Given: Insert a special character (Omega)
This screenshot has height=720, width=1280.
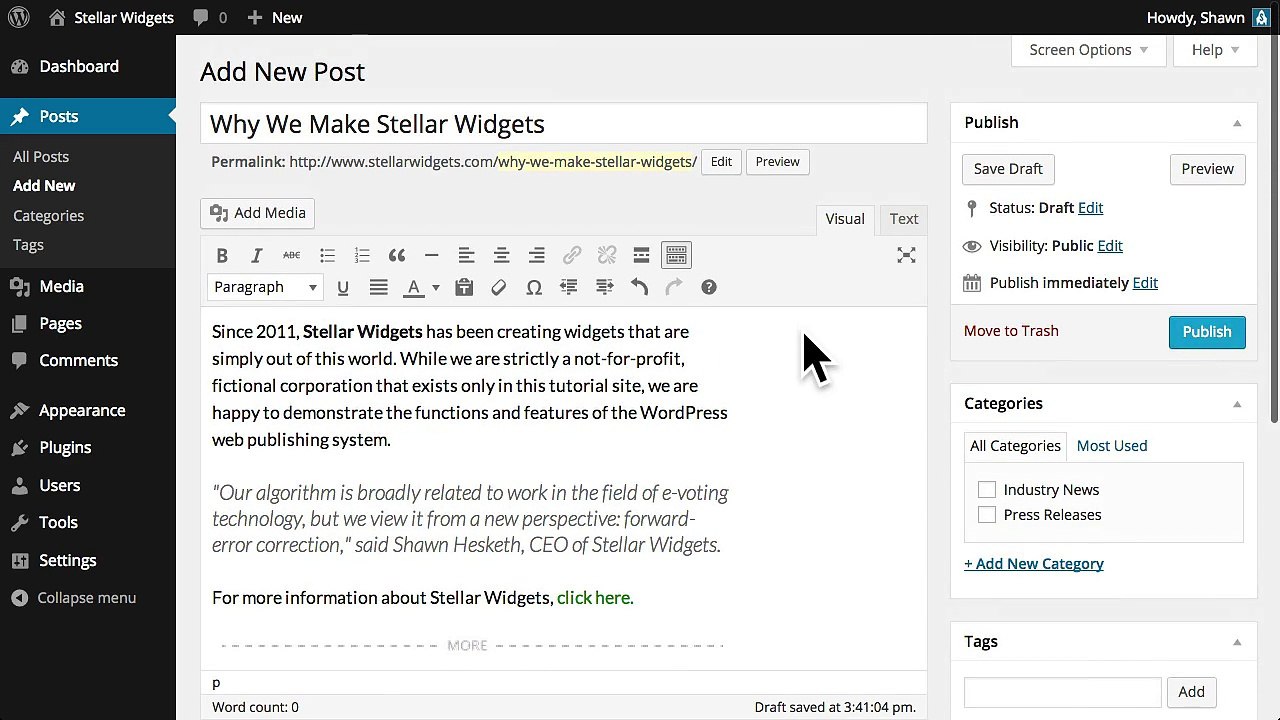Looking at the screenshot, I should pyautogui.click(x=534, y=288).
